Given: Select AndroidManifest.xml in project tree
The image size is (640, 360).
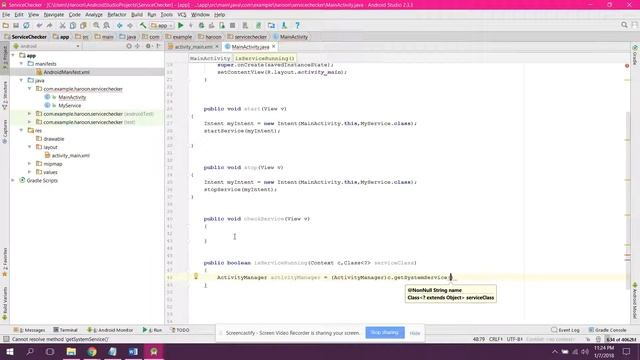Looking at the screenshot, I should pos(66,72).
